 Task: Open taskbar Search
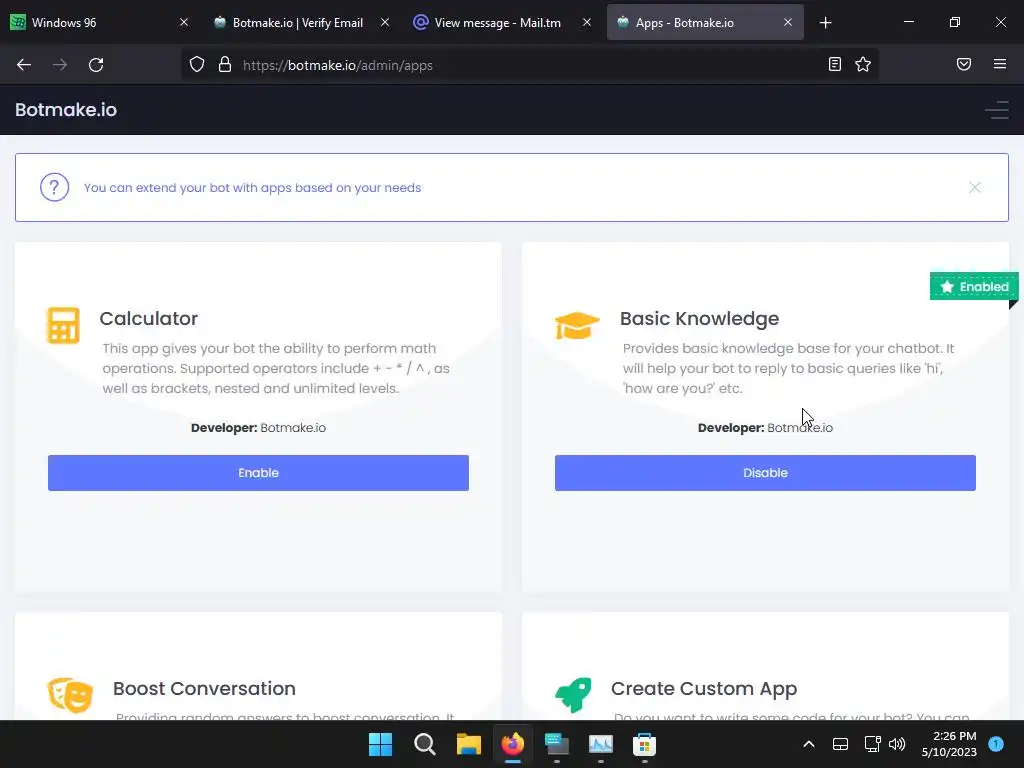424,744
